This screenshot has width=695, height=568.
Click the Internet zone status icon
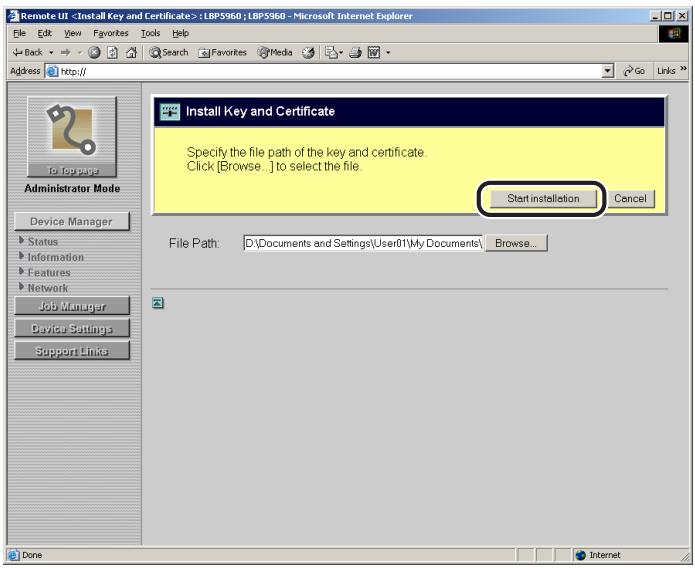pos(580,555)
